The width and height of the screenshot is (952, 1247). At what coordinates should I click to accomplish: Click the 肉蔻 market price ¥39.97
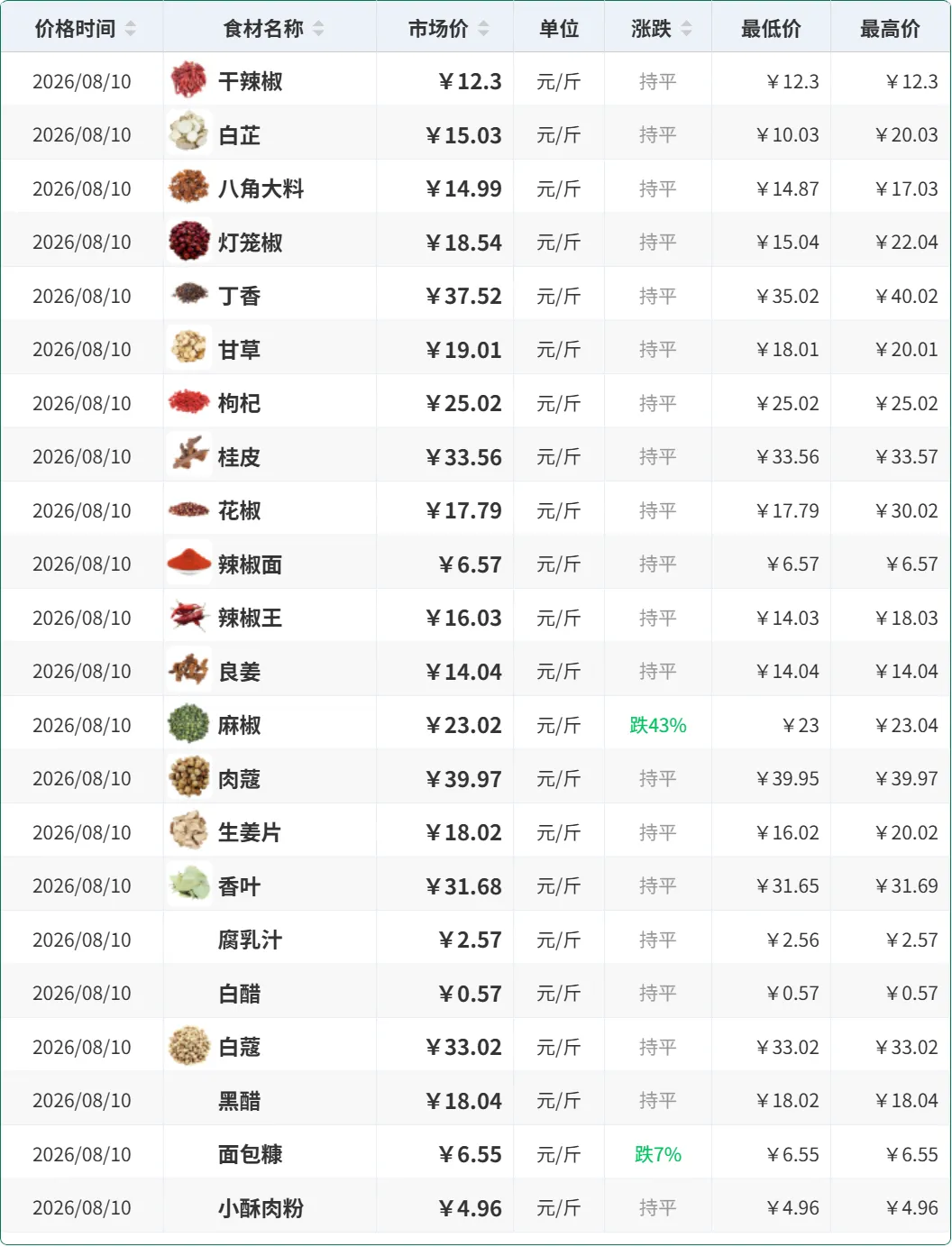click(x=463, y=779)
